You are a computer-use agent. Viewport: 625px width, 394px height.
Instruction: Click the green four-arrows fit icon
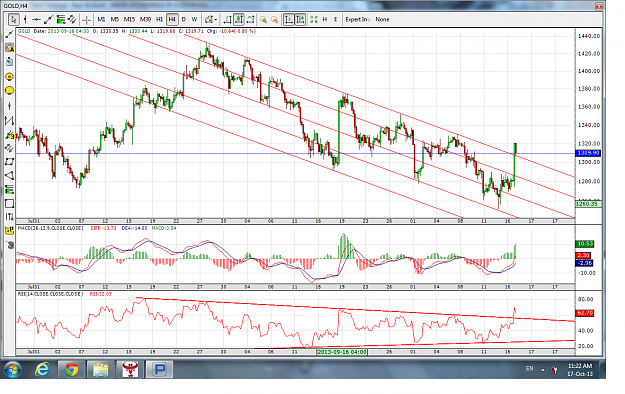314,19
